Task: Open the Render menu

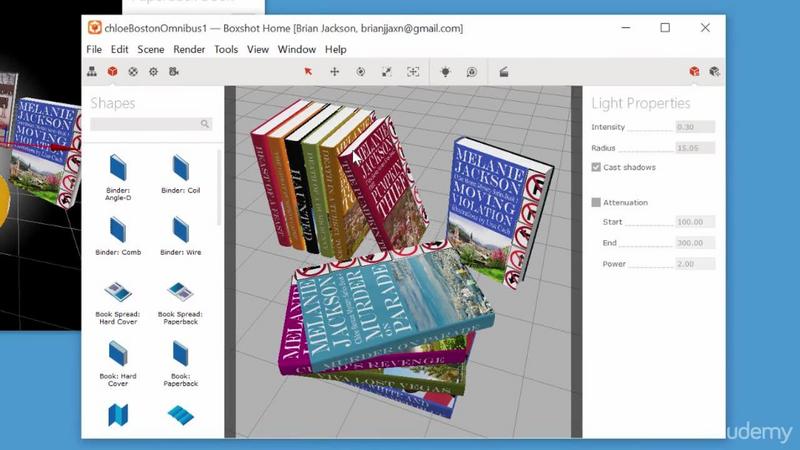Action: (x=189, y=49)
